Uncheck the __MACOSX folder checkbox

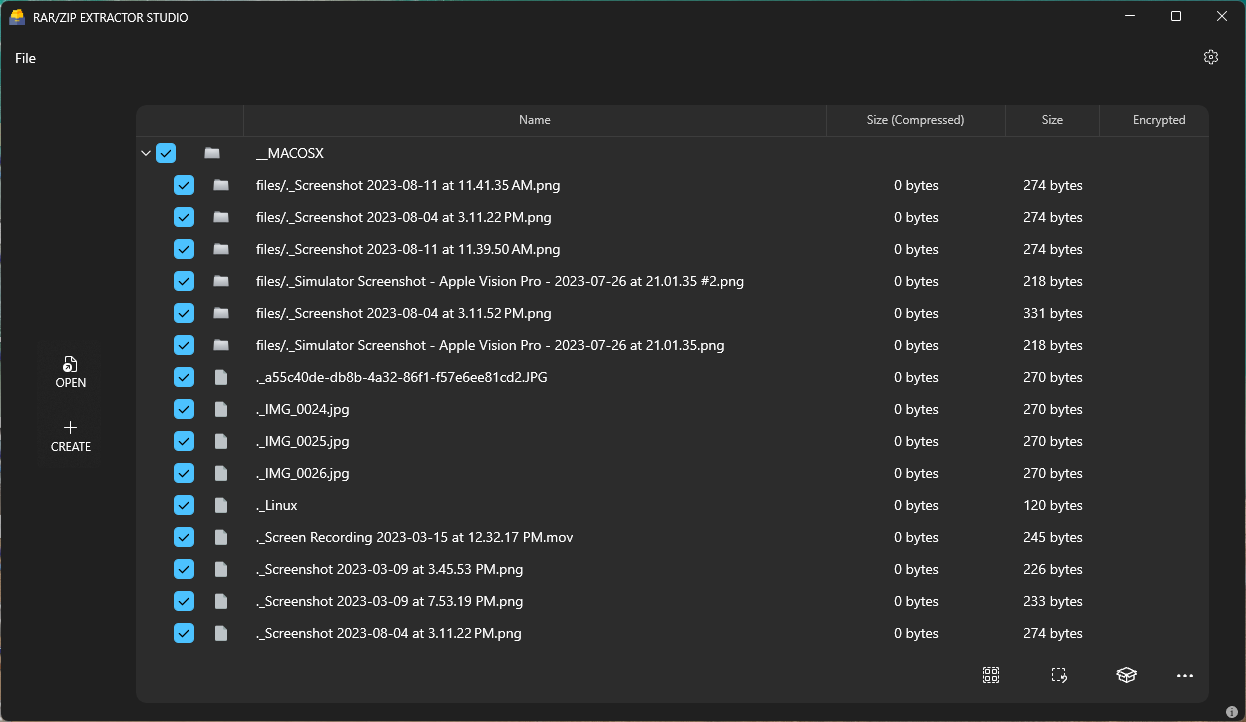pyautogui.click(x=166, y=153)
